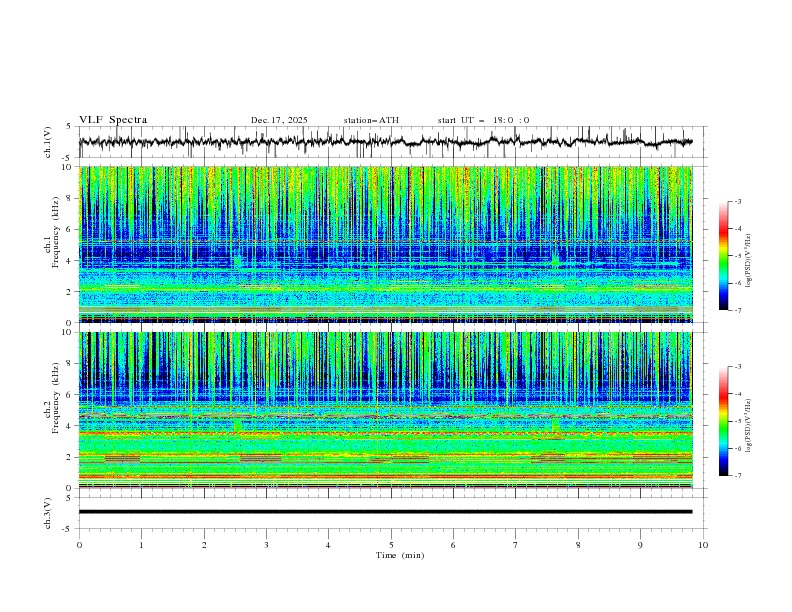
Task: Click the ch.3 flat voltage trace
Action: click(385, 512)
